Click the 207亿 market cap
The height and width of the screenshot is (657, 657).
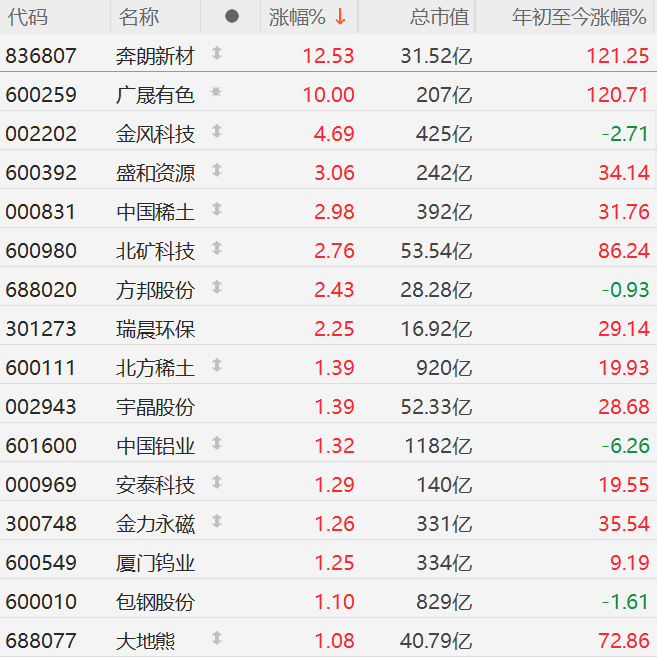click(x=444, y=95)
